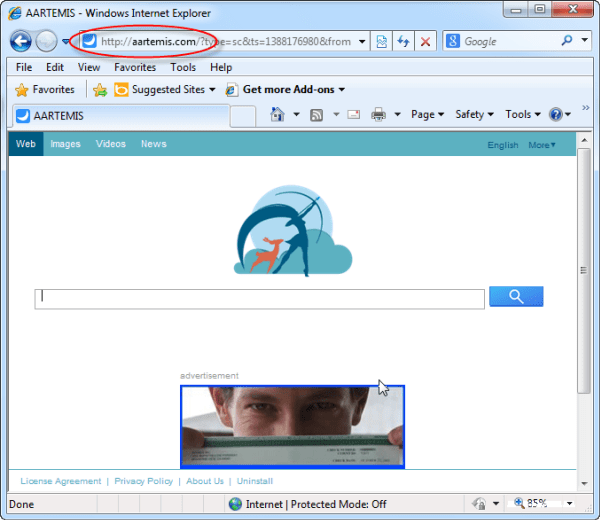This screenshot has width=600, height=520.
Task: Expand the command bar overflow chevron
Action: 585,108
